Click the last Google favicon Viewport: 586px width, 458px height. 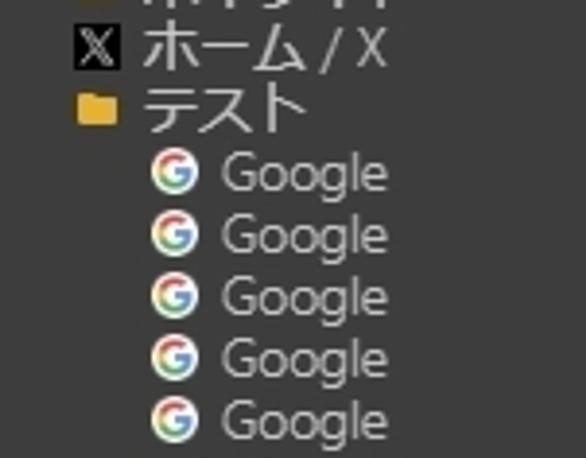(x=175, y=420)
